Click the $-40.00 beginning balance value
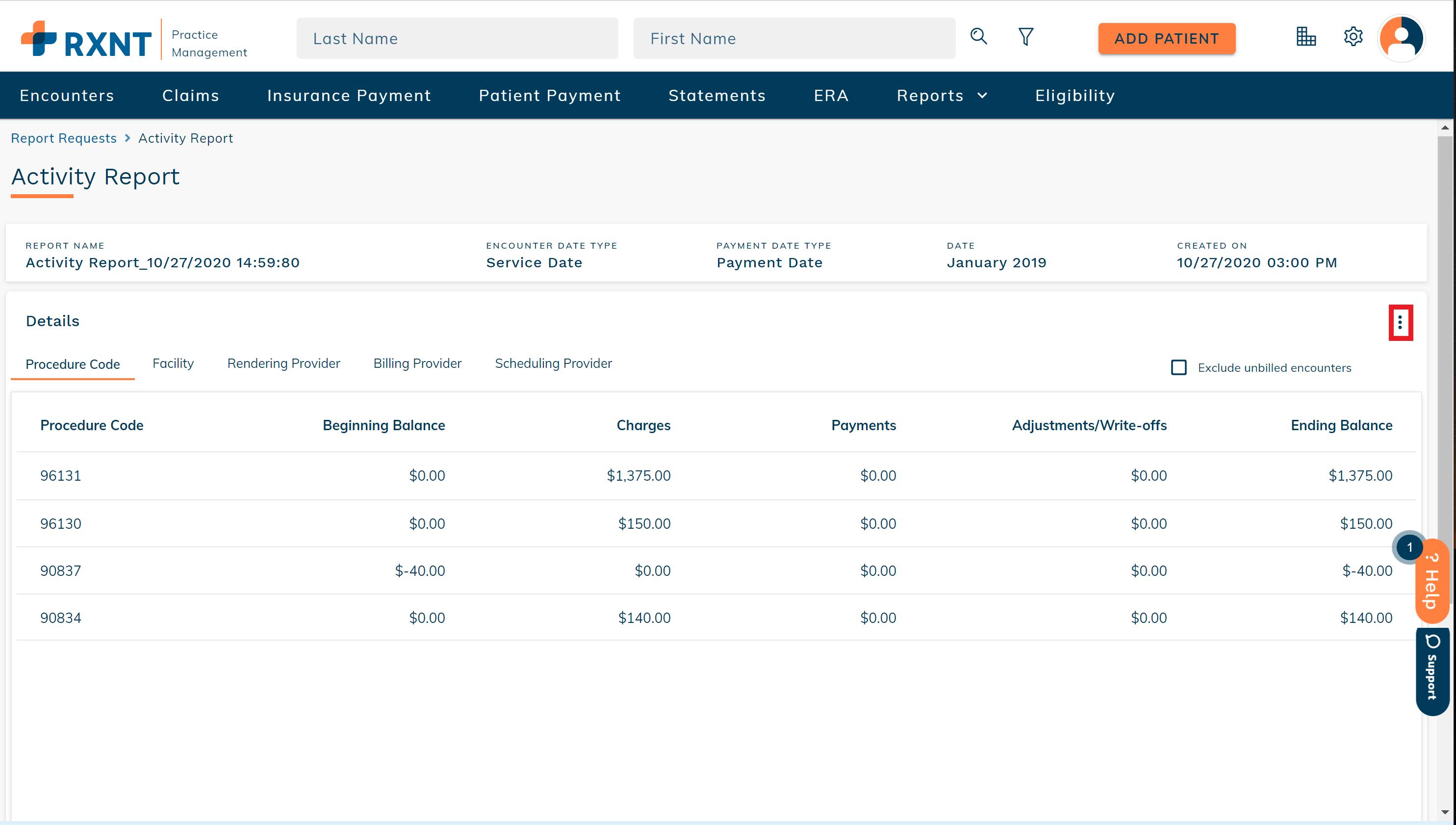Image resolution: width=1456 pixels, height=825 pixels. [x=420, y=570]
